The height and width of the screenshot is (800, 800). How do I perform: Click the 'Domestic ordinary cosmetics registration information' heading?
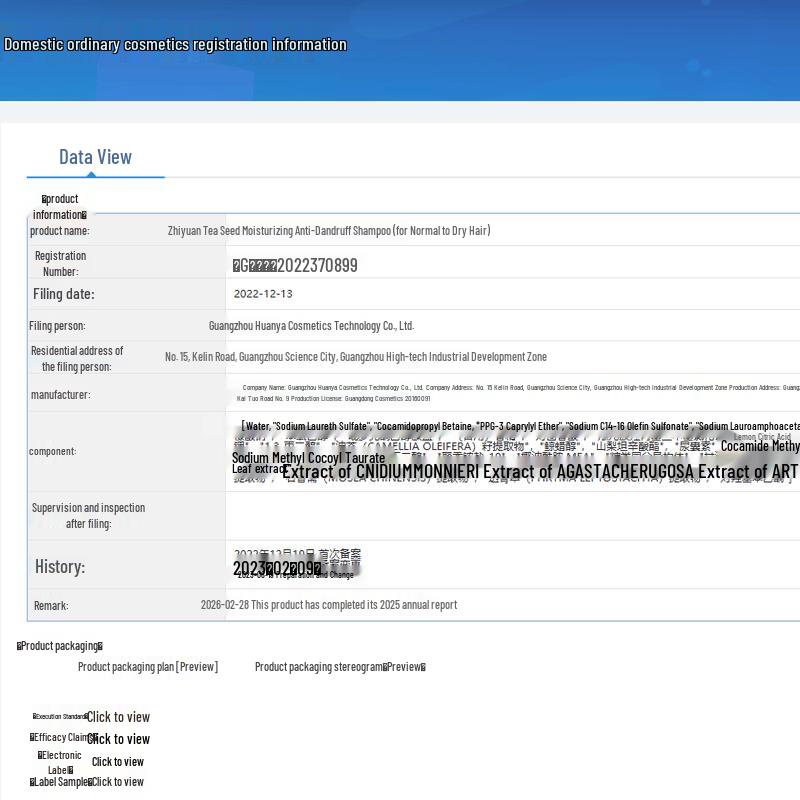176,44
